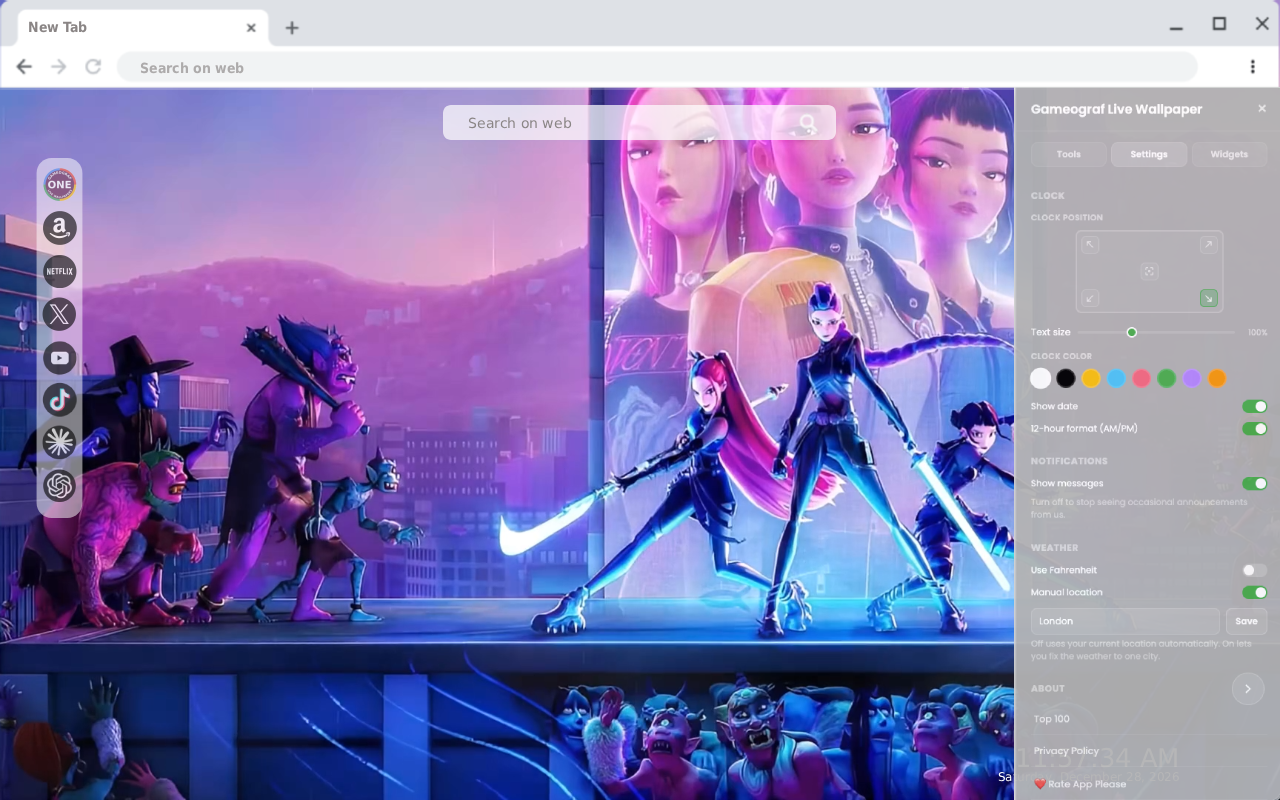Click the browser address bar

pos(657,67)
